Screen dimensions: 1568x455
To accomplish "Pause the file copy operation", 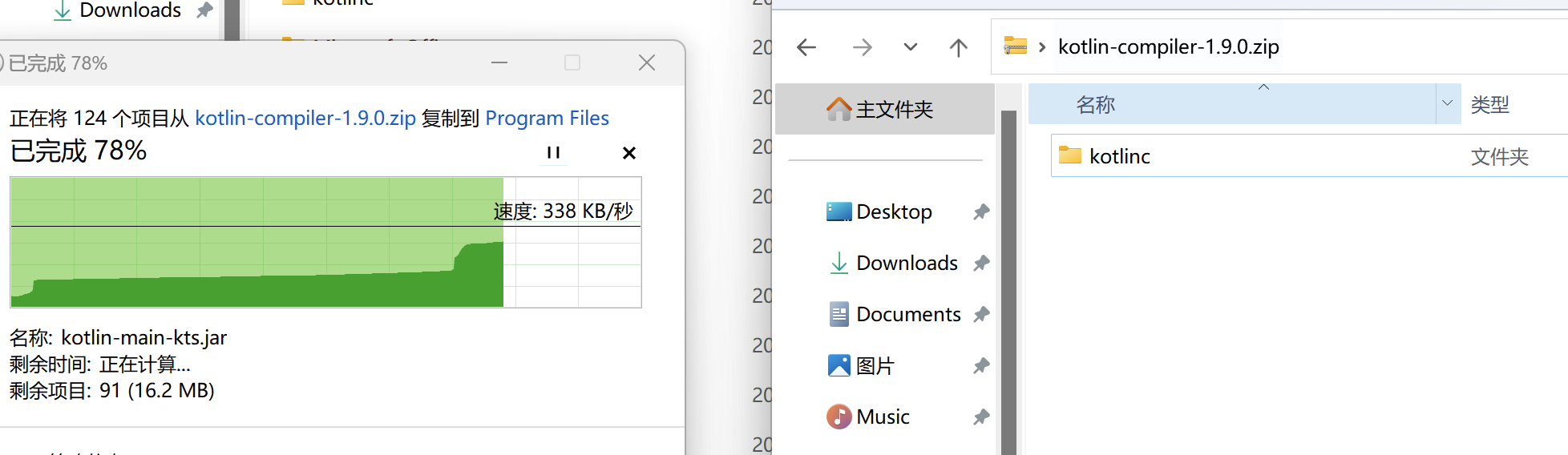I will point(553,152).
